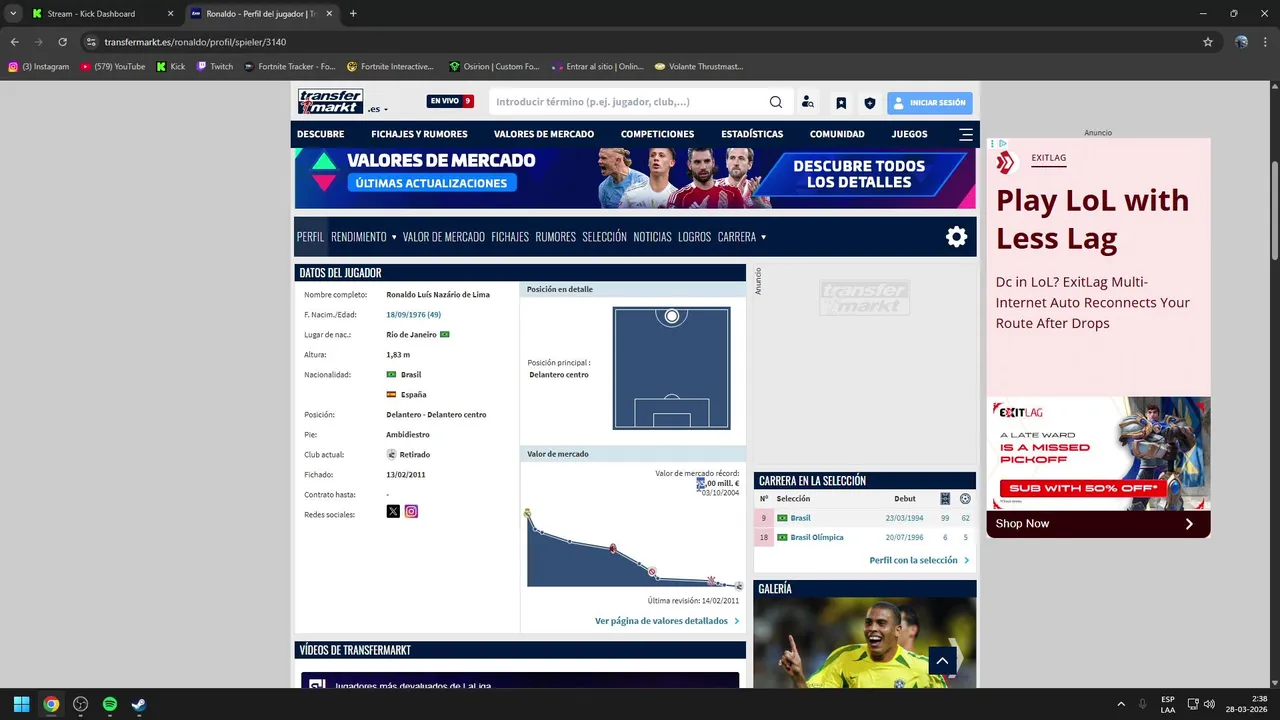Open the COMUNIDAD menu

click(x=837, y=134)
